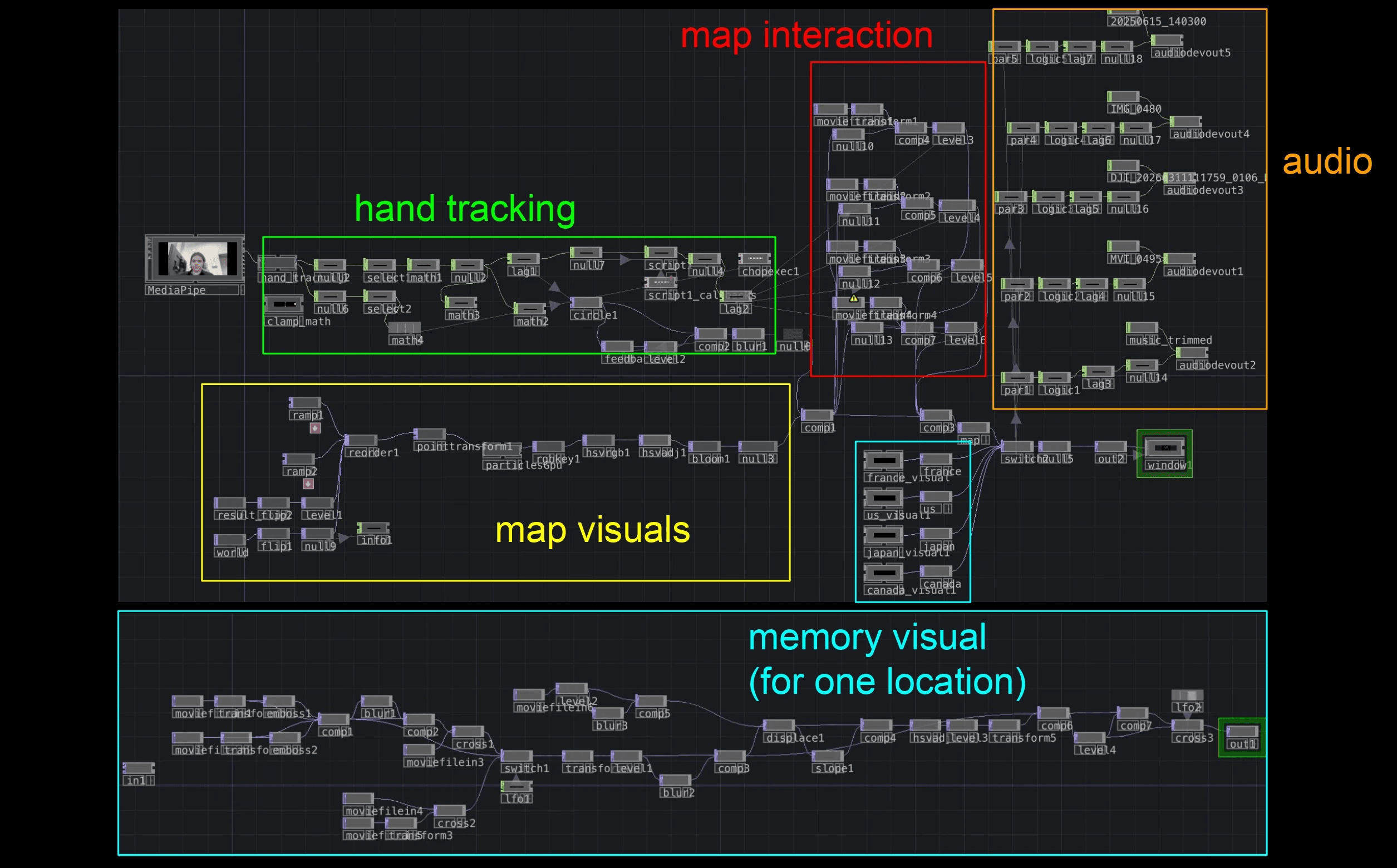The width and height of the screenshot is (1397, 868).
Task: Select the in1 node in memory visual
Action: (139, 768)
